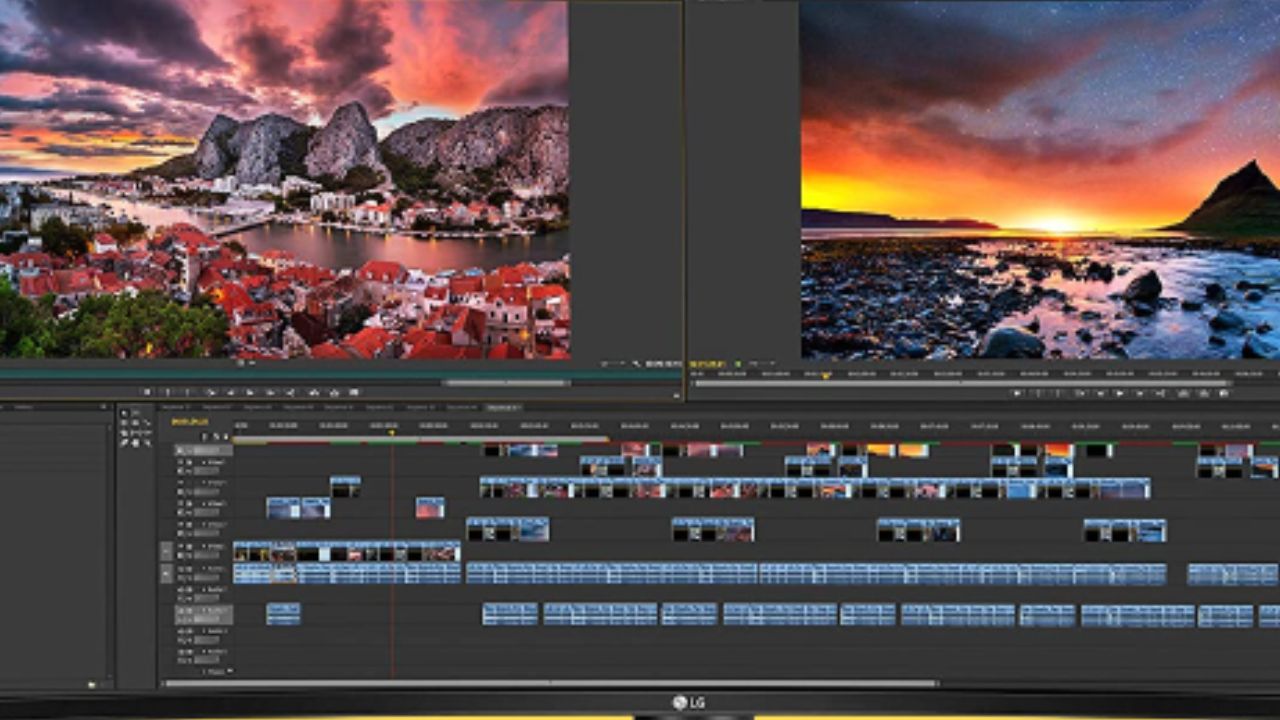Select the rightmost highlighted sequence tab
Screen dimensions: 1280x720
click(x=505, y=408)
